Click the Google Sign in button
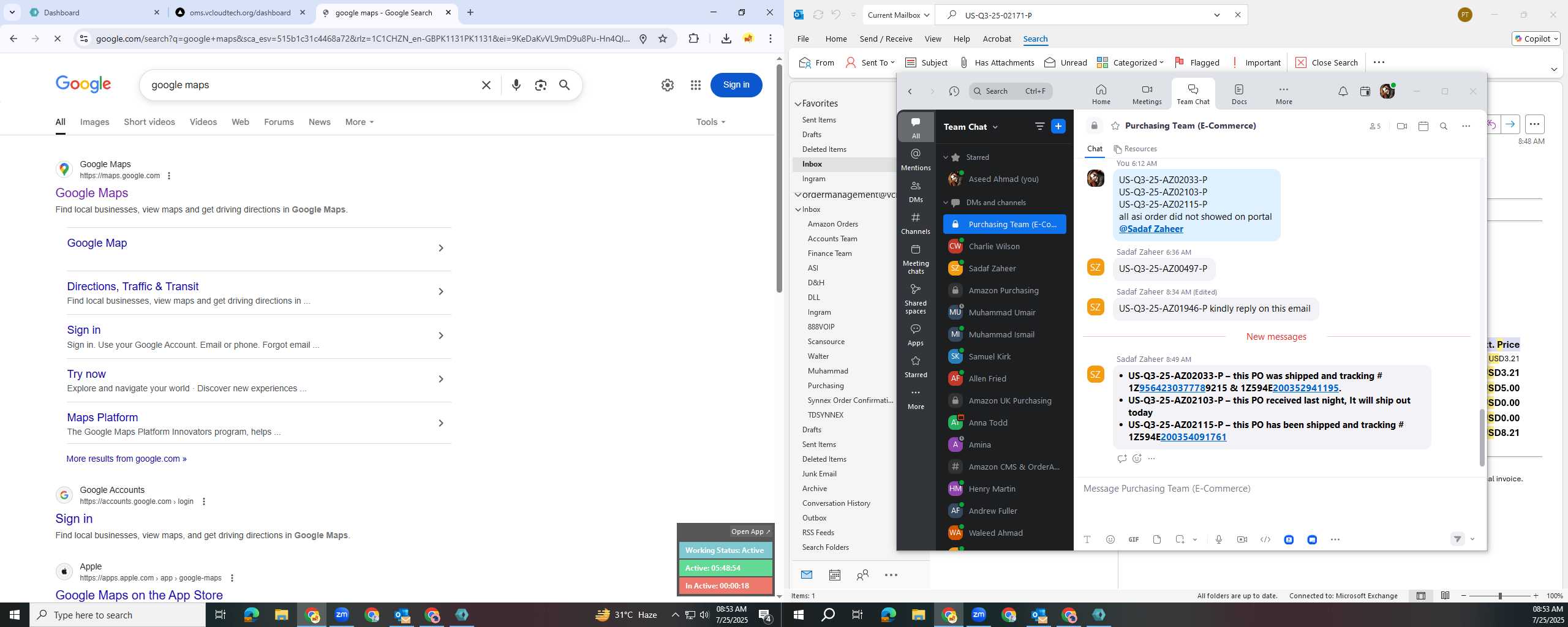The height and width of the screenshot is (627, 1568). [736, 85]
